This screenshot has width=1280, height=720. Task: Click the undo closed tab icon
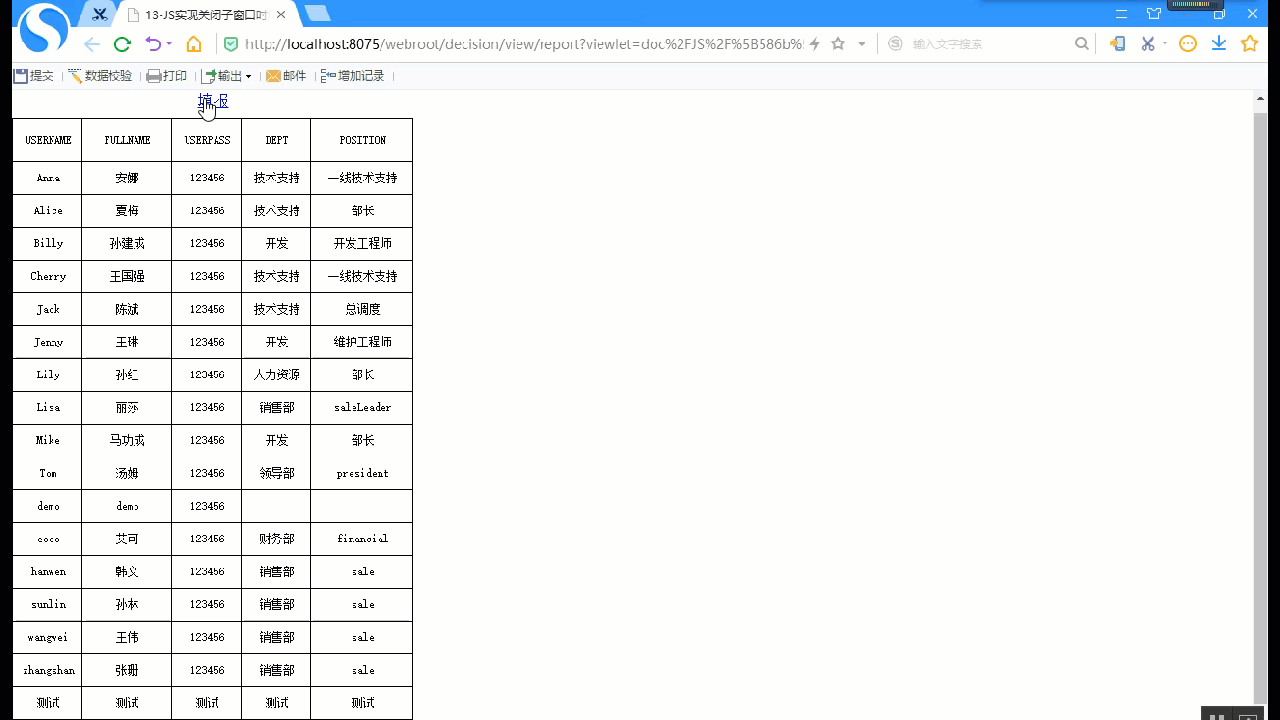coord(153,44)
